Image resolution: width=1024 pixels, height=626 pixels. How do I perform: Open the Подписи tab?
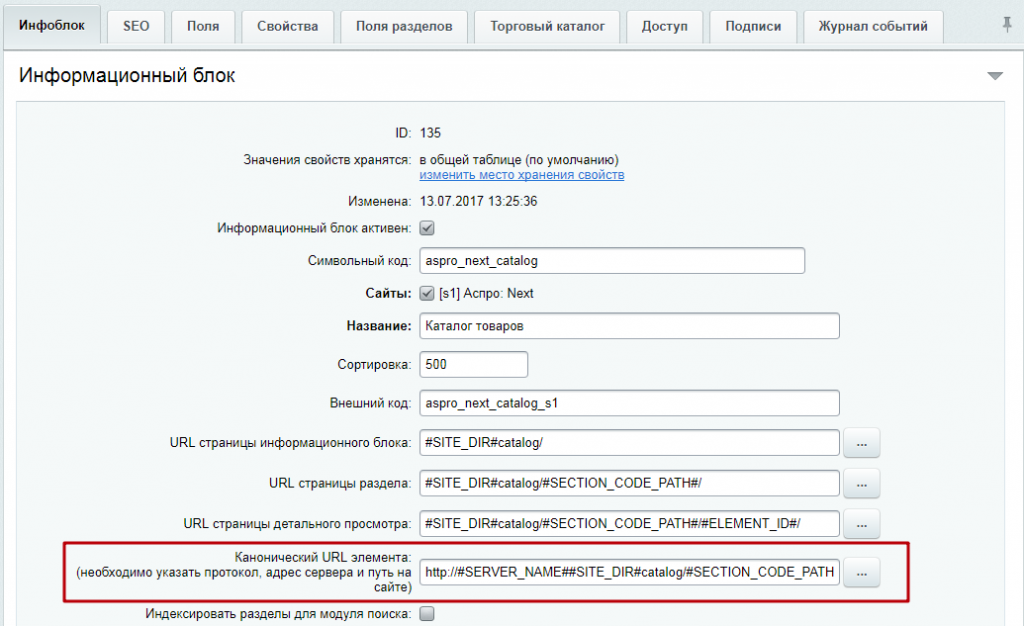pos(753,26)
